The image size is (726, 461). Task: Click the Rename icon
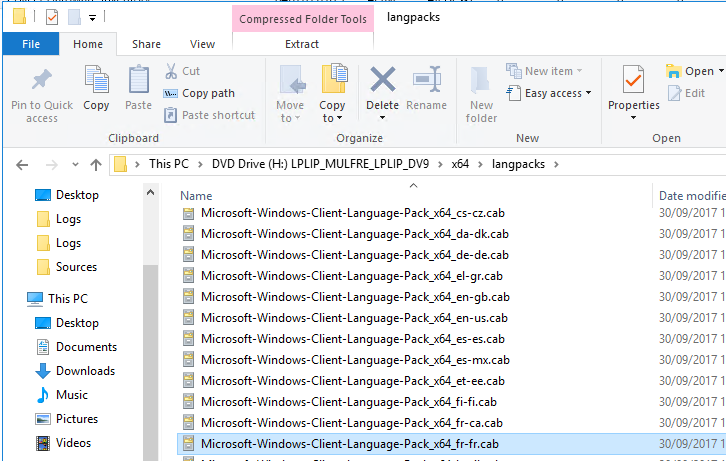coord(426,79)
